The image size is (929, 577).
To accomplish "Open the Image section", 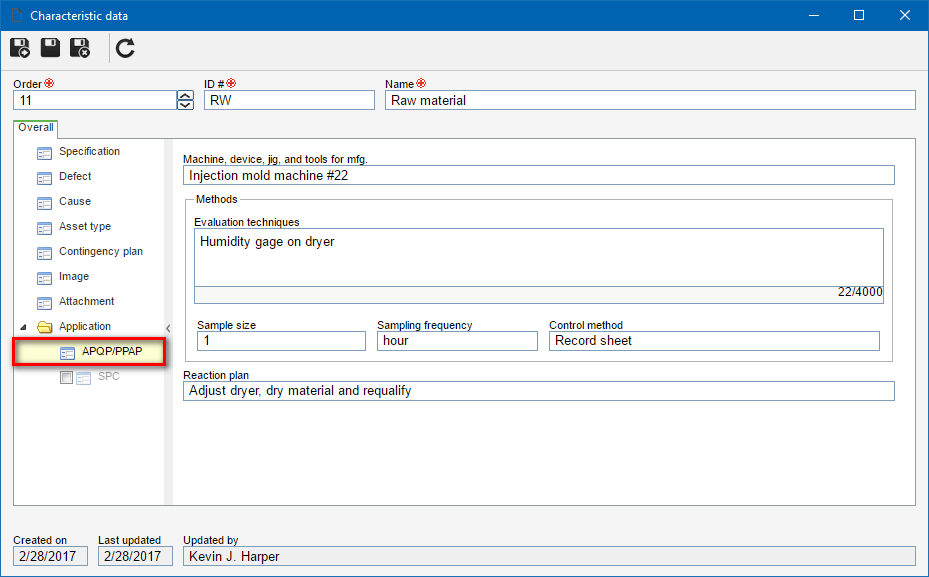I will [74, 276].
